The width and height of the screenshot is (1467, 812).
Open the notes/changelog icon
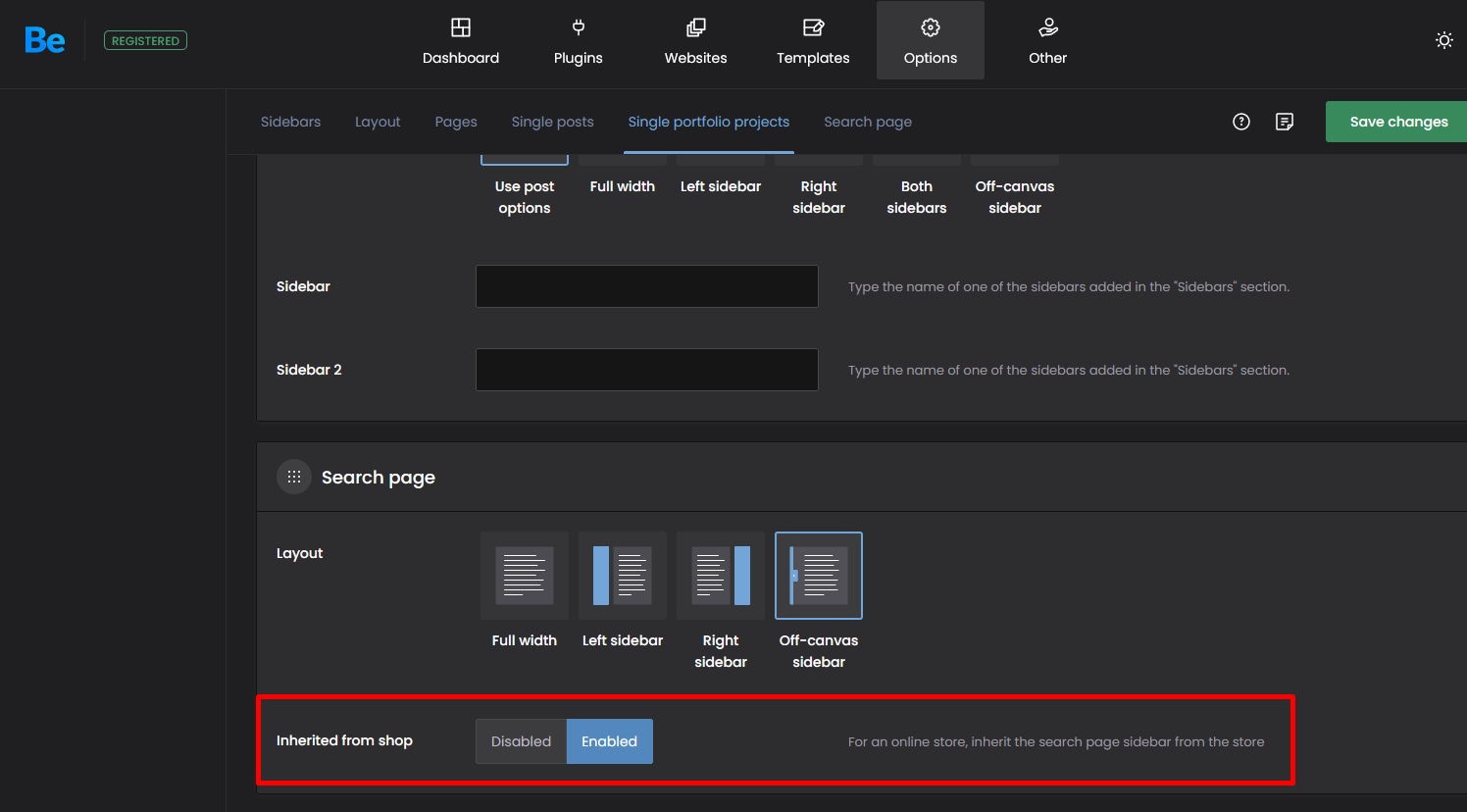tap(1285, 122)
